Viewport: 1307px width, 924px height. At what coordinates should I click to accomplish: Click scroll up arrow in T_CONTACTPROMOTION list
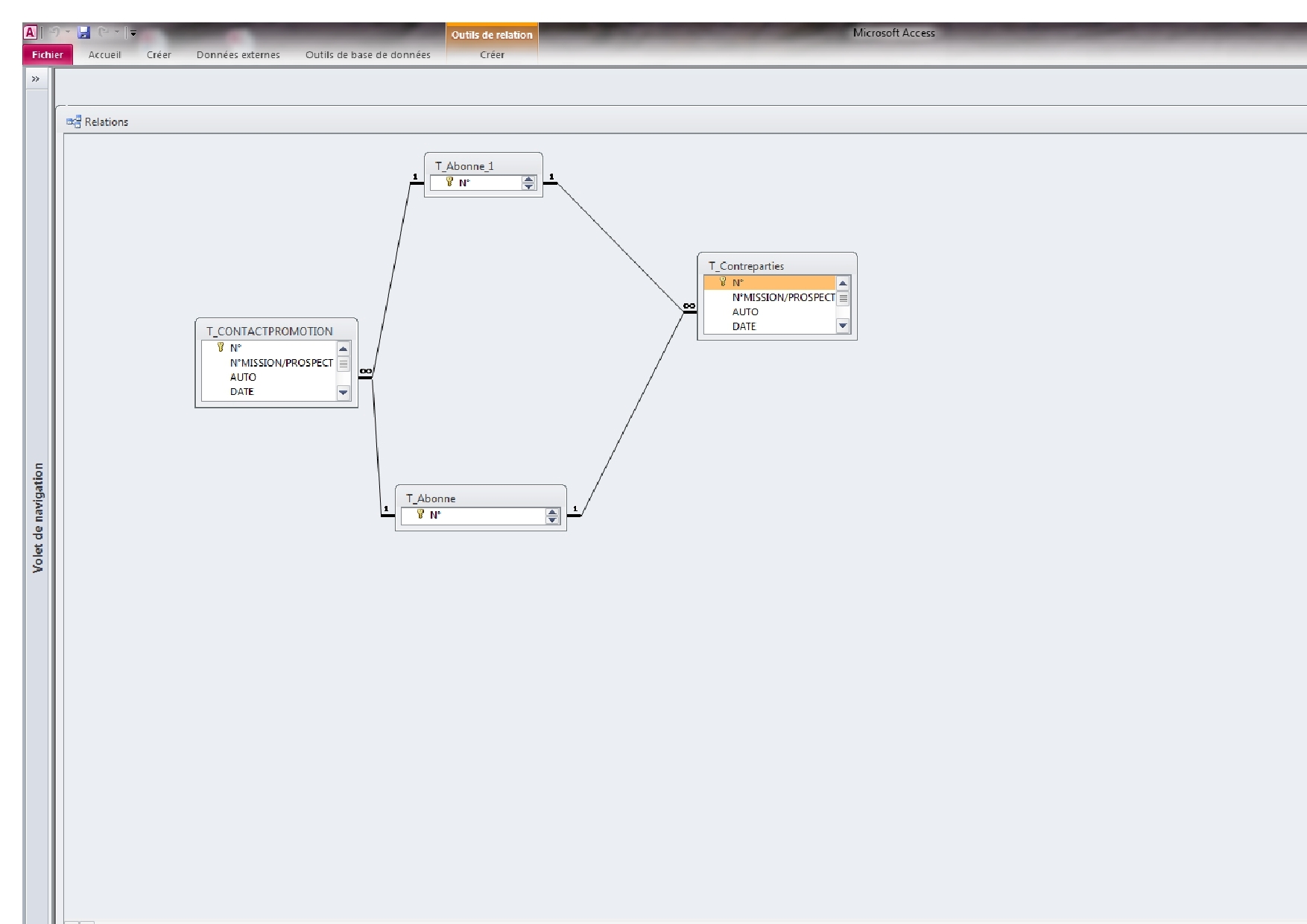[x=344, y=349]
